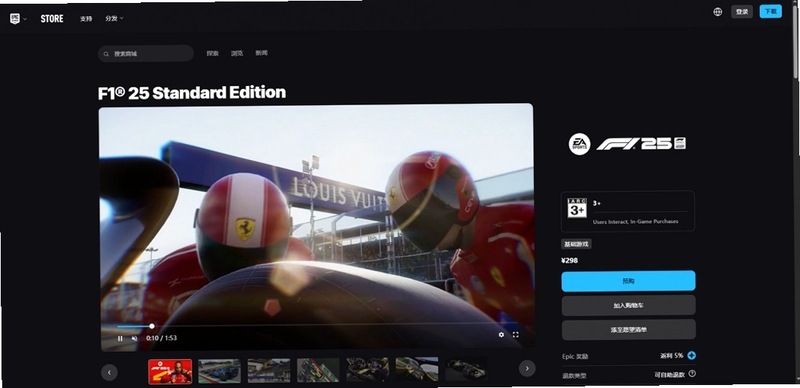The width and height of the screenshot is (800, 388).
Task: Select the fifth media thumbnail
Action: coord(367,369)
